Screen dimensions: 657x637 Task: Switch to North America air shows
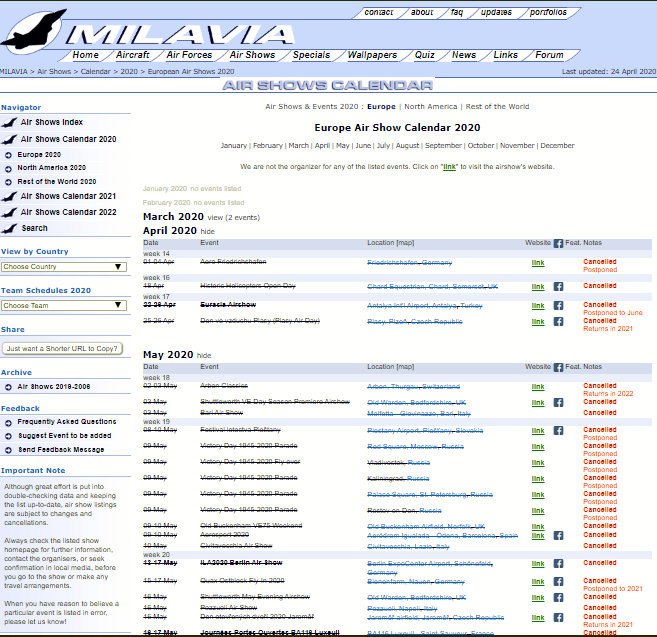tap(431, 106)
